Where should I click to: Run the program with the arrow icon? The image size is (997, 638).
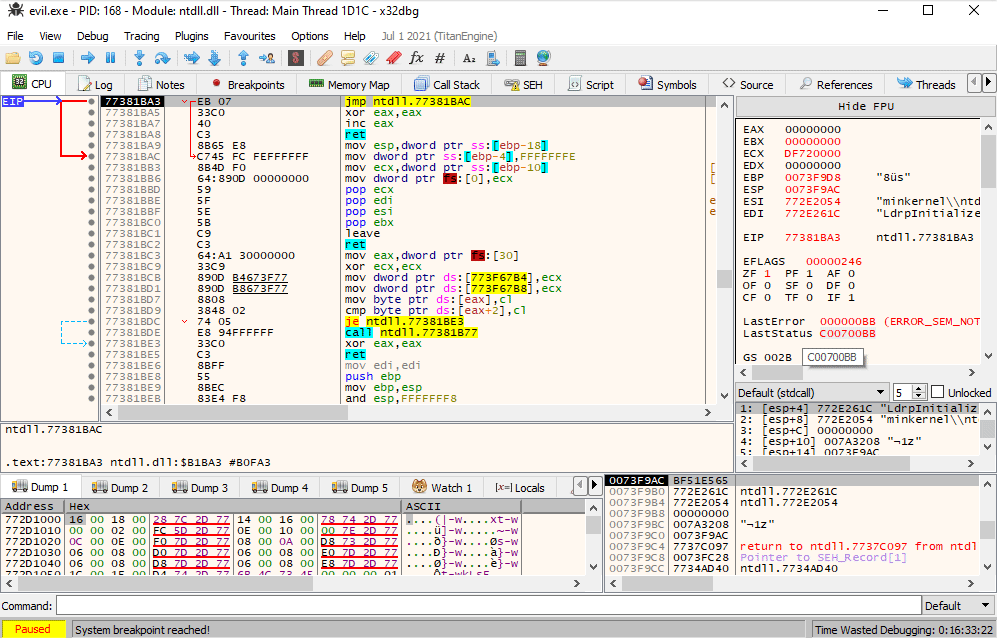pos(88,59)
